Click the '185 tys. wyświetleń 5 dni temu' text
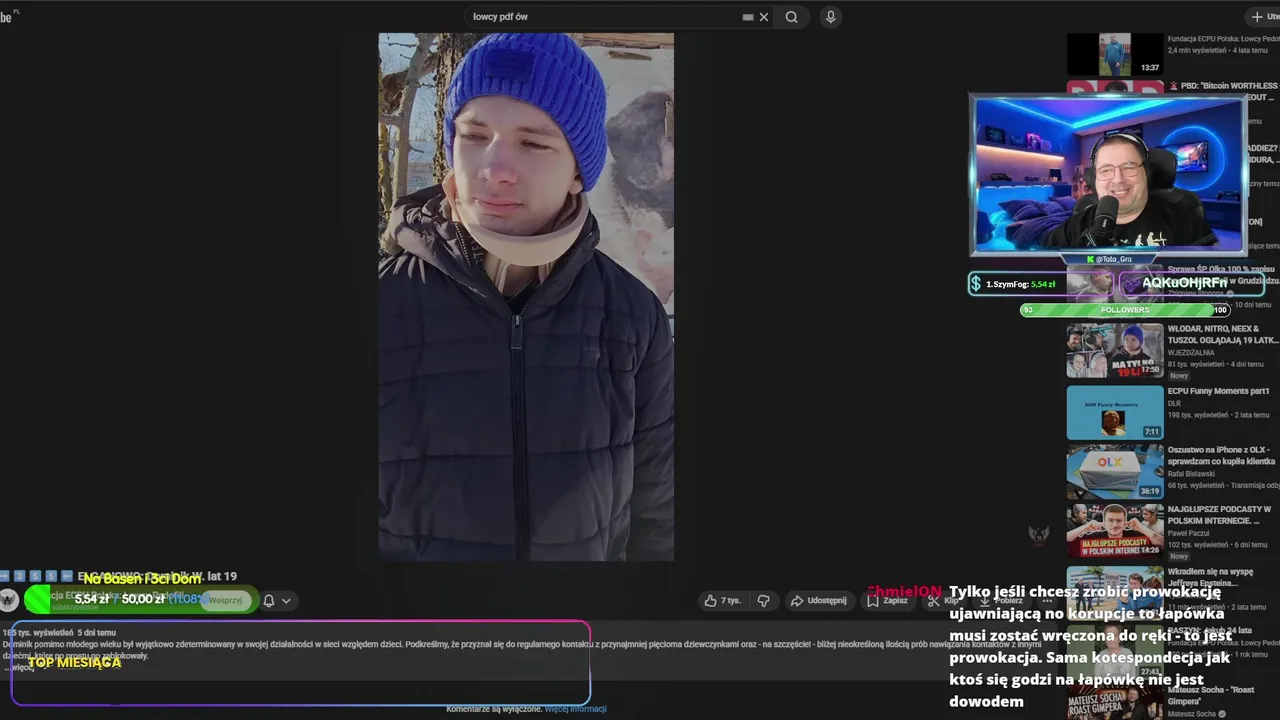 (x=60, y=633)
